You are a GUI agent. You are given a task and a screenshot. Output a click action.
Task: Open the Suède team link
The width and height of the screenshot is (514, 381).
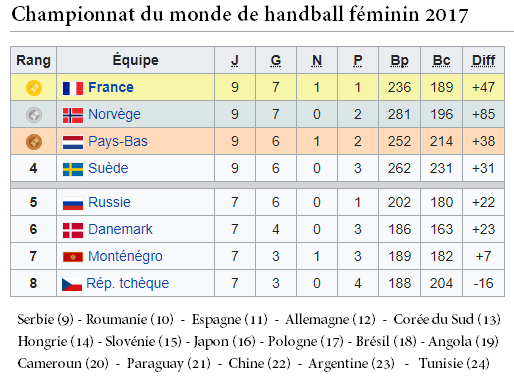108,168
